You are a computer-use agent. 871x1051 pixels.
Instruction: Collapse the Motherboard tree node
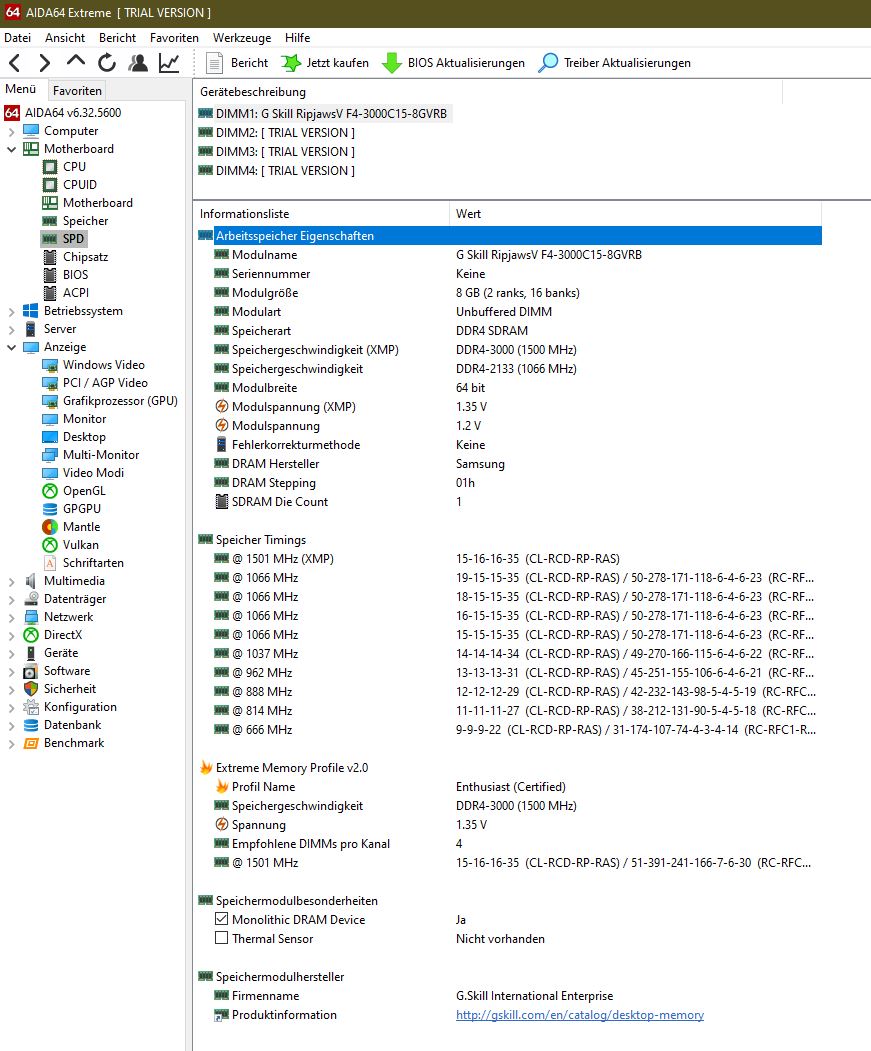(x=11, y=149)
